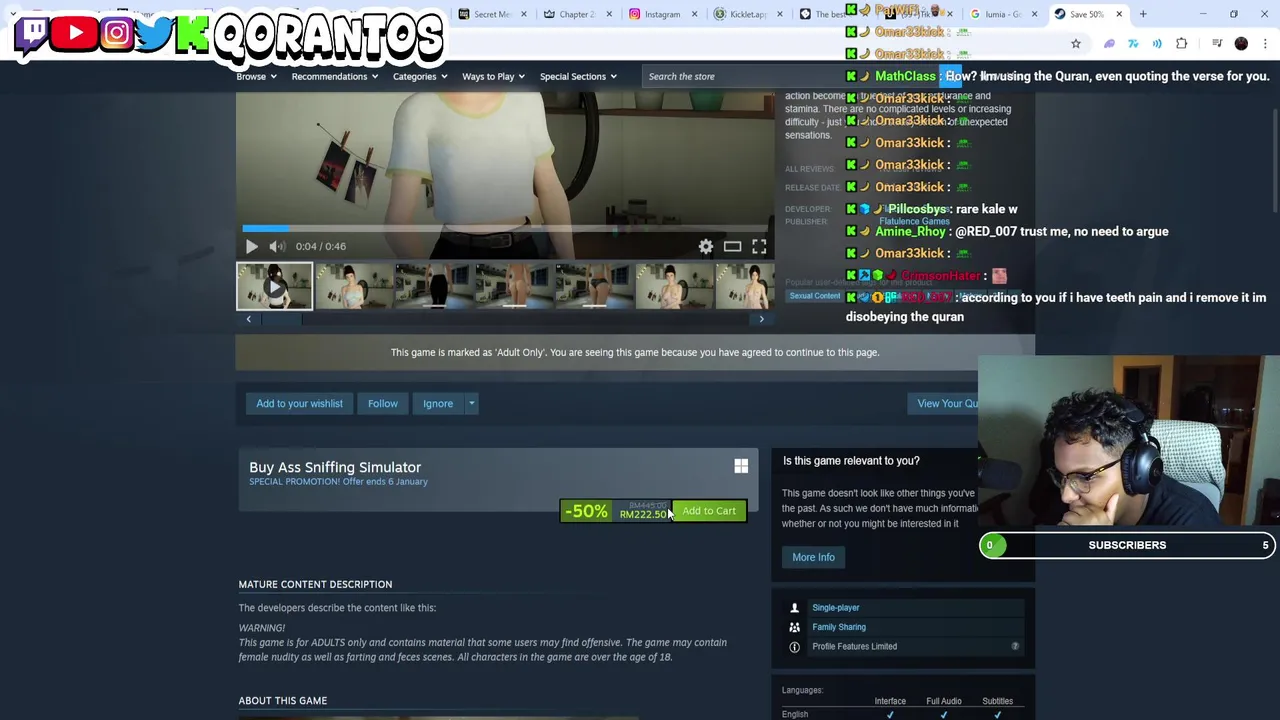Open the Chrome three-dot menu

(1265, 44)
